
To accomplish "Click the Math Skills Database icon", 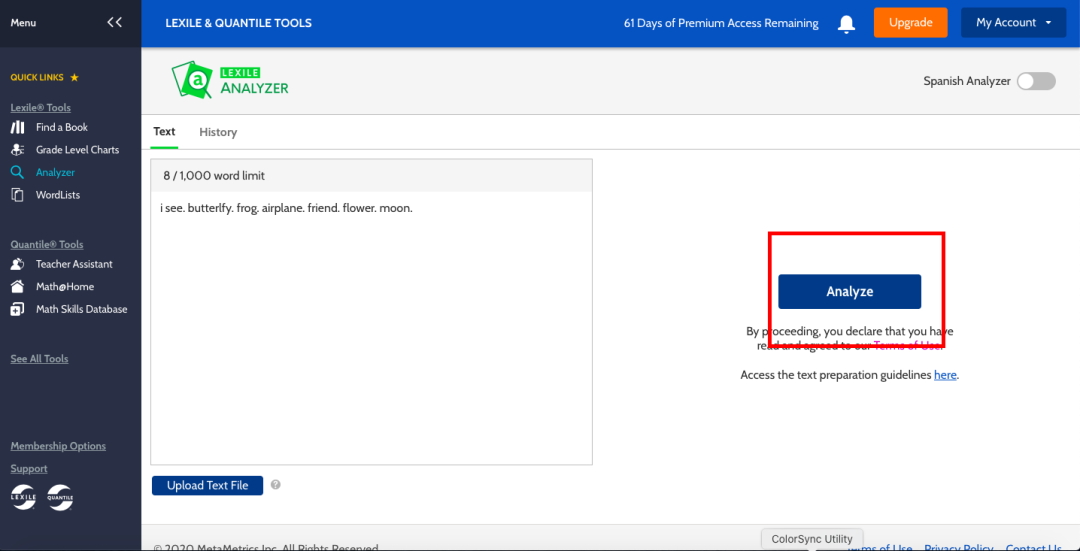I will tap(18, 309).
